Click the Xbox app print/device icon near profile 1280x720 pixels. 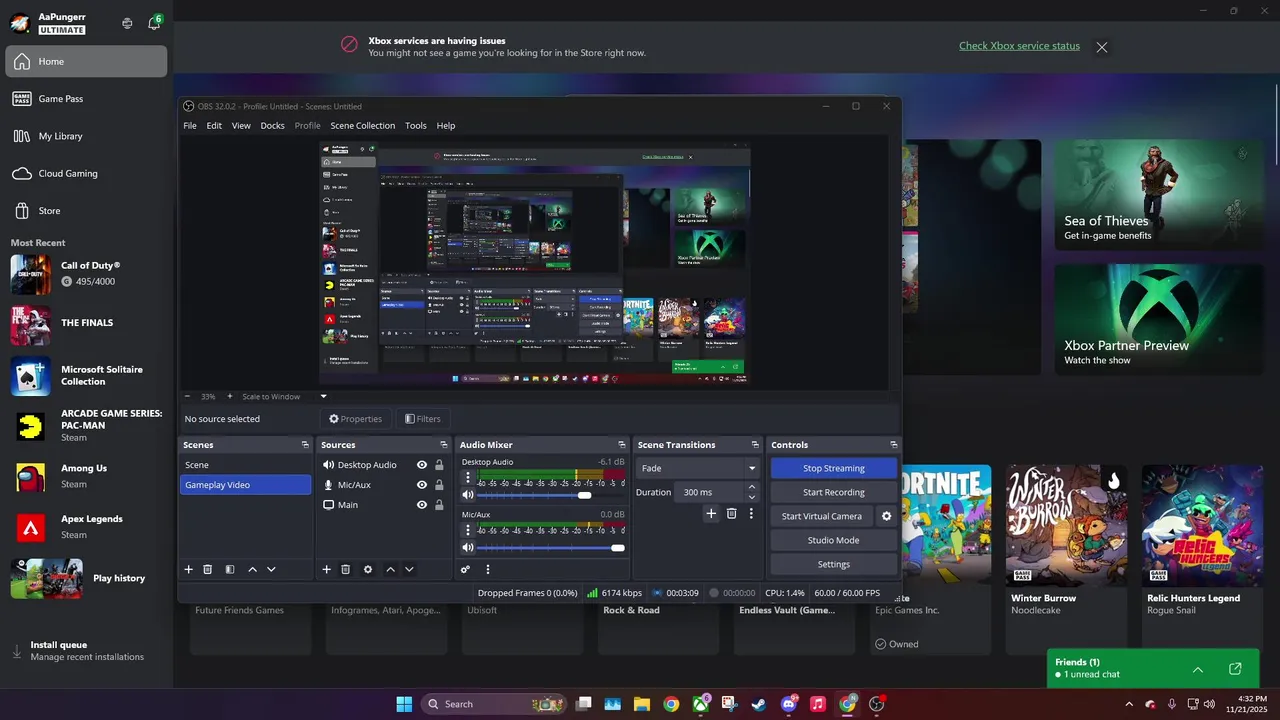point(127,23)
